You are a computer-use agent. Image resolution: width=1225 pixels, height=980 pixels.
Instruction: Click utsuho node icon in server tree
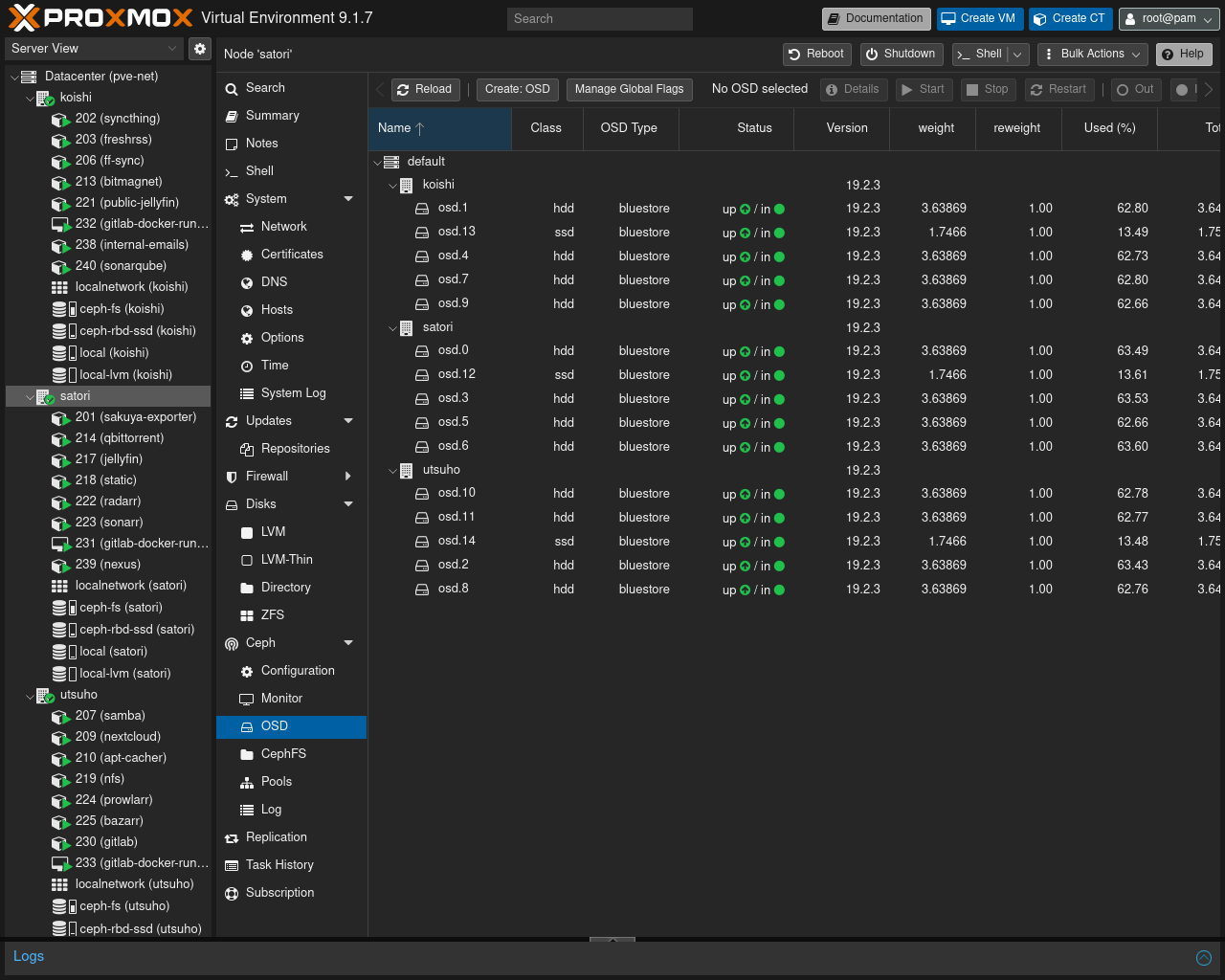click(45, 696)
